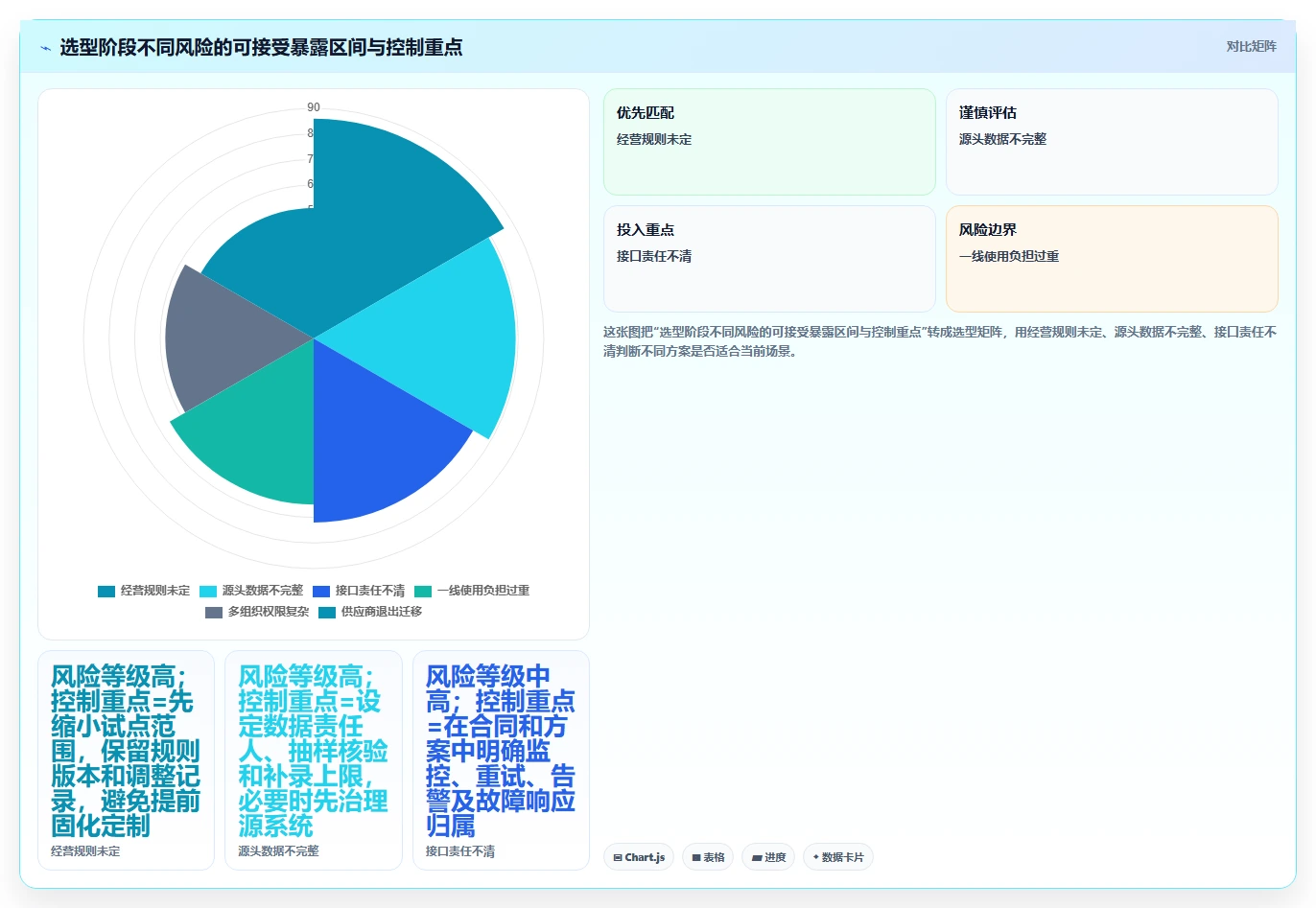Select the card captioned 源头数据不完整 below chart
The image size is (1316, 908).
(314, 760)
